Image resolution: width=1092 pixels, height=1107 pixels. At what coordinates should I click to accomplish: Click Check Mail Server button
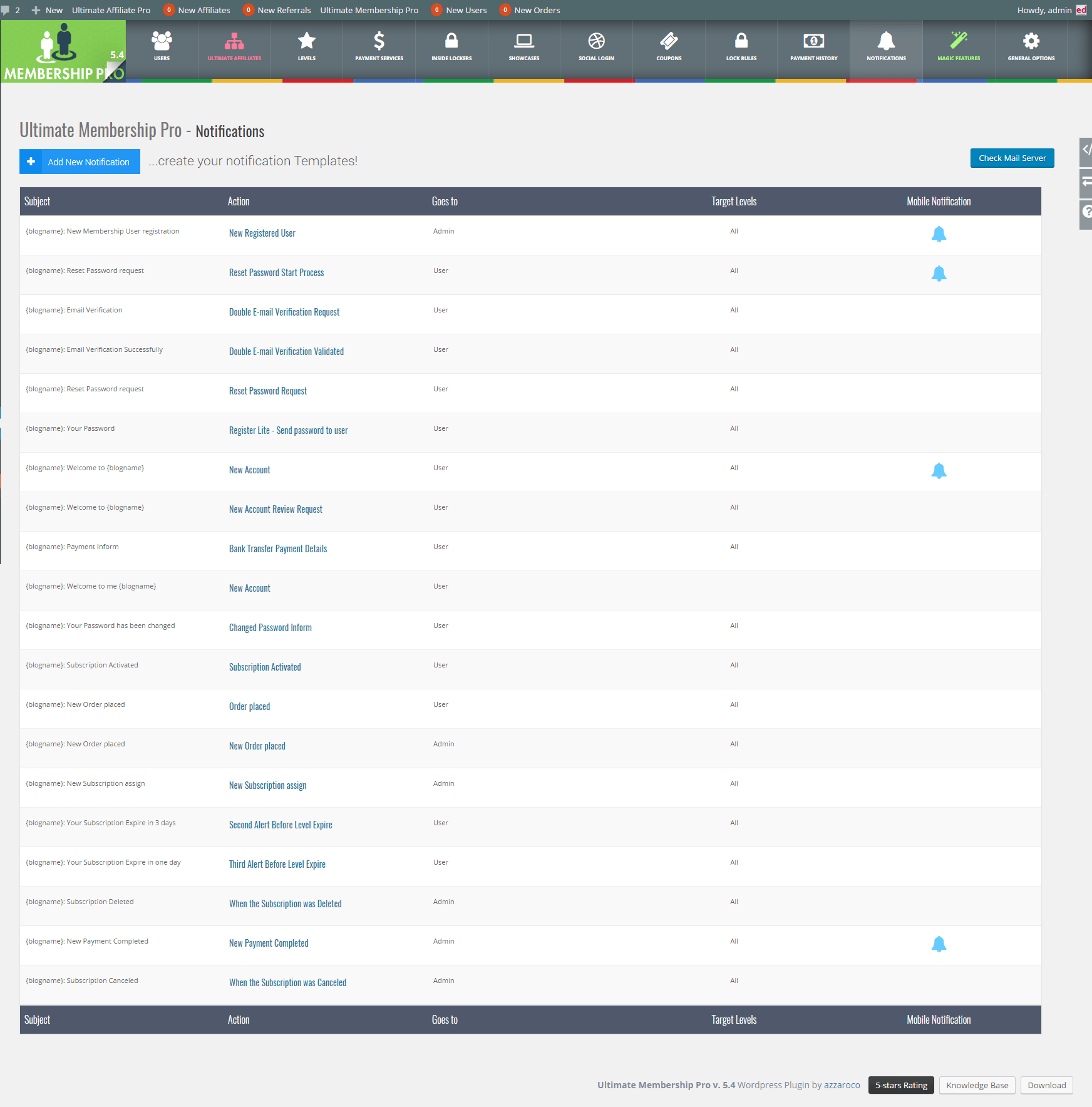(x=1012, y=158)
